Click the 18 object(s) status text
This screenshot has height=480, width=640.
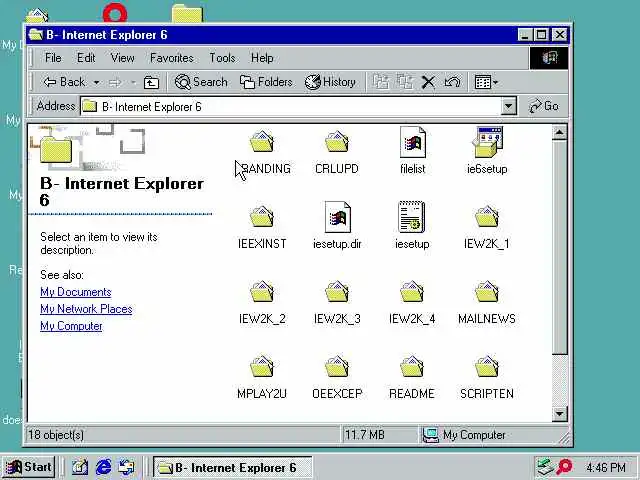pyautogui.click(x=56, y=435)
